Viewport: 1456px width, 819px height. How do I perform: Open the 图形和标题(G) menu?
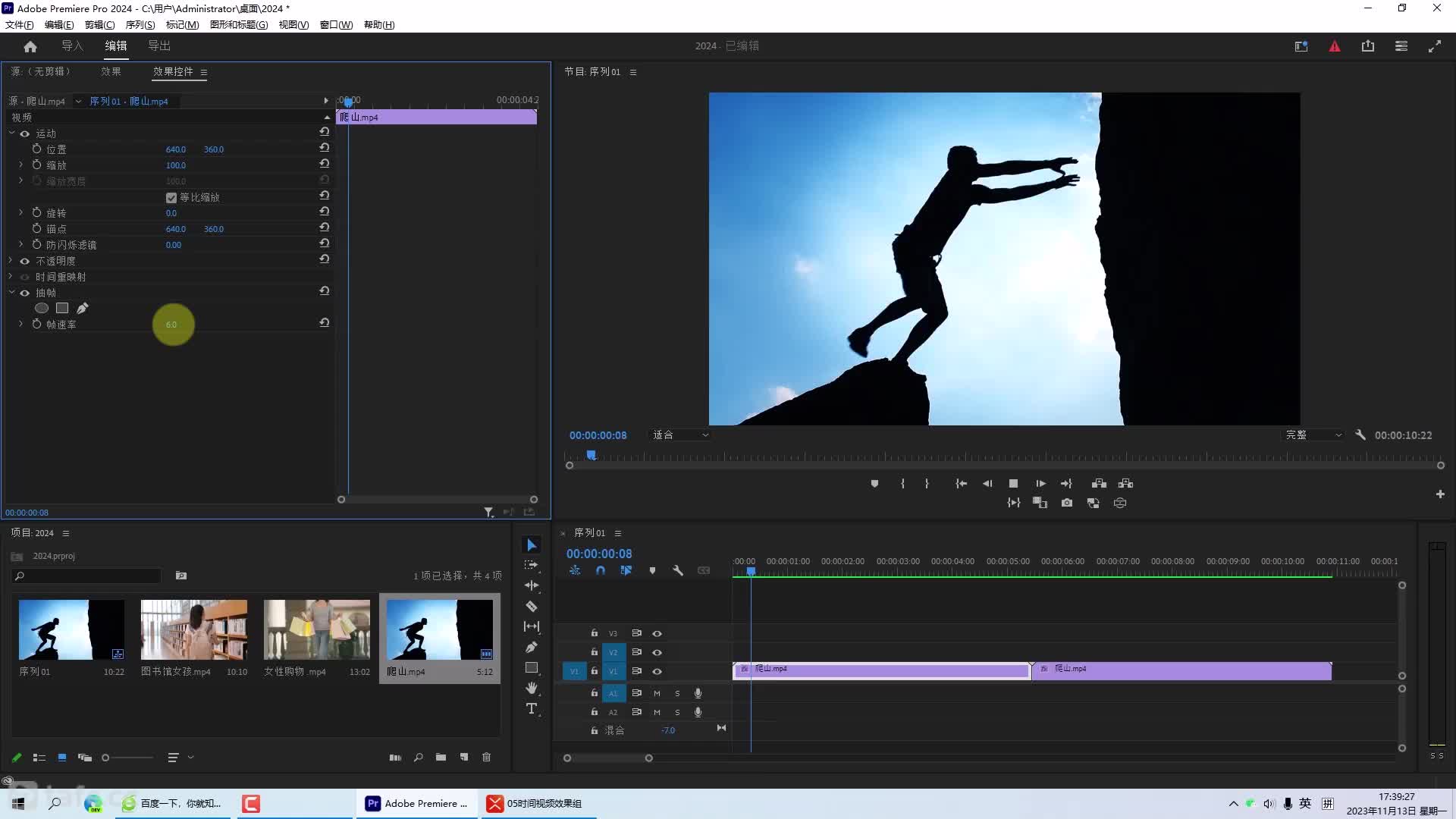pyautogui.click(x=239, y=24)
